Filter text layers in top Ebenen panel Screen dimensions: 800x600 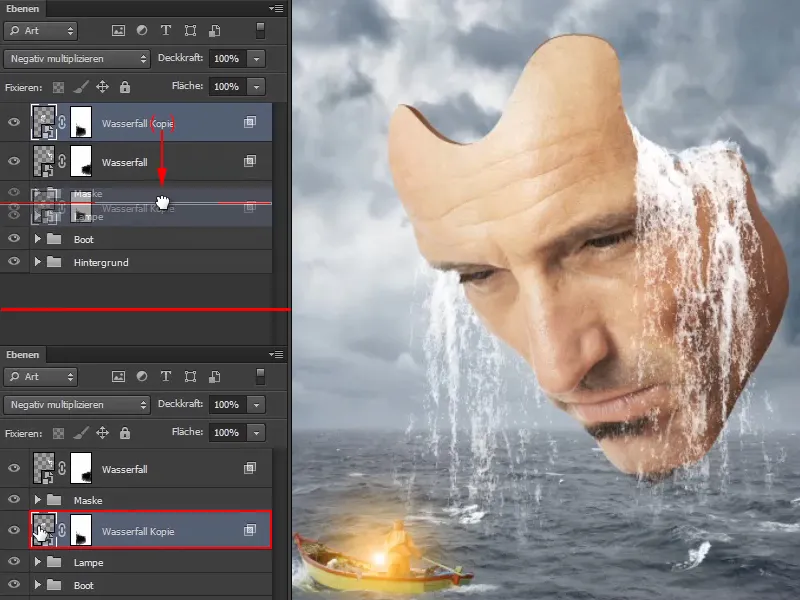(x=166, y=31)
